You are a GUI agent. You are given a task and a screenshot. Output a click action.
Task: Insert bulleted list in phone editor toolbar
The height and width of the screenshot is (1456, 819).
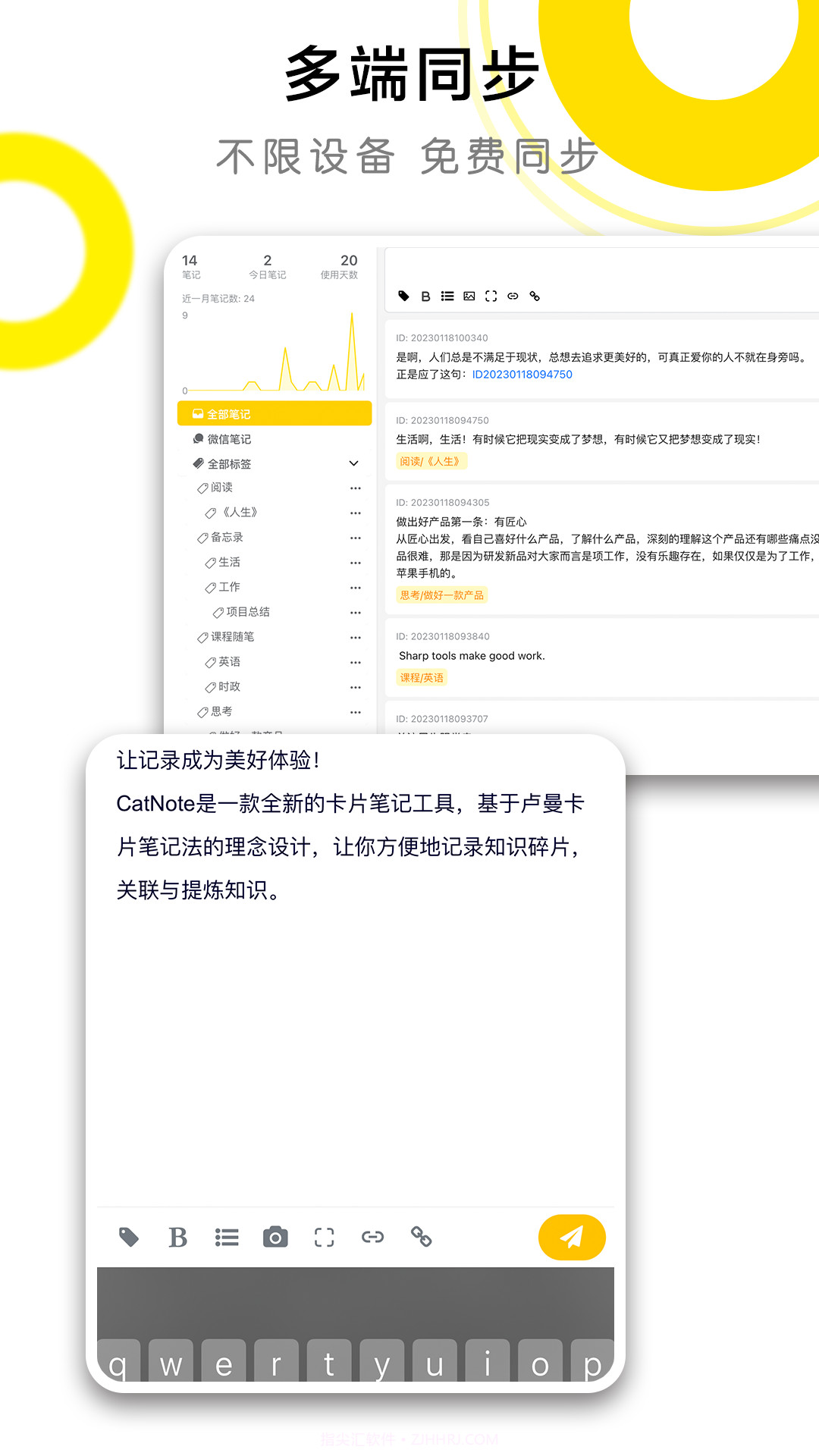click(227, 1238)
